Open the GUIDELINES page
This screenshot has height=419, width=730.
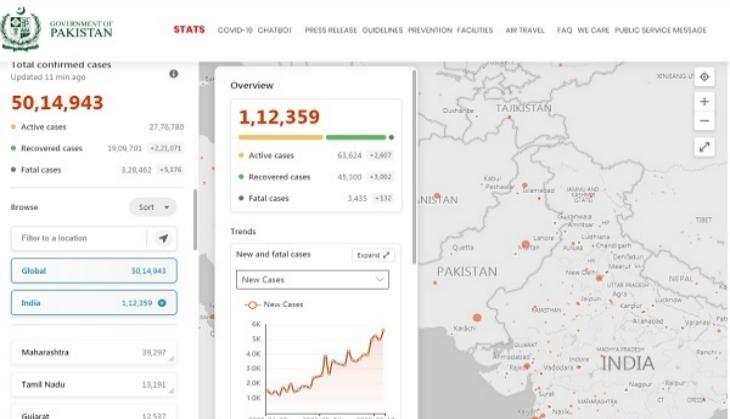(x=382, y=30)
